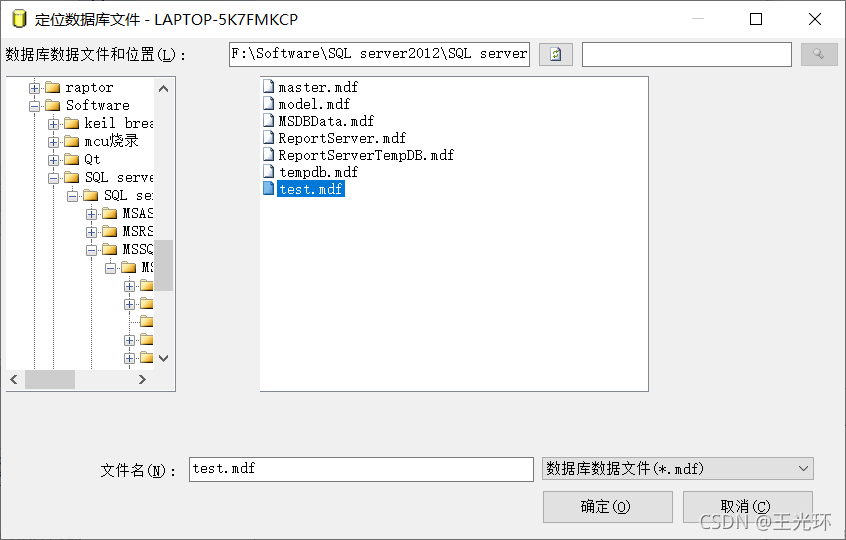Select the model.mdf file icon

pos(268,104)
